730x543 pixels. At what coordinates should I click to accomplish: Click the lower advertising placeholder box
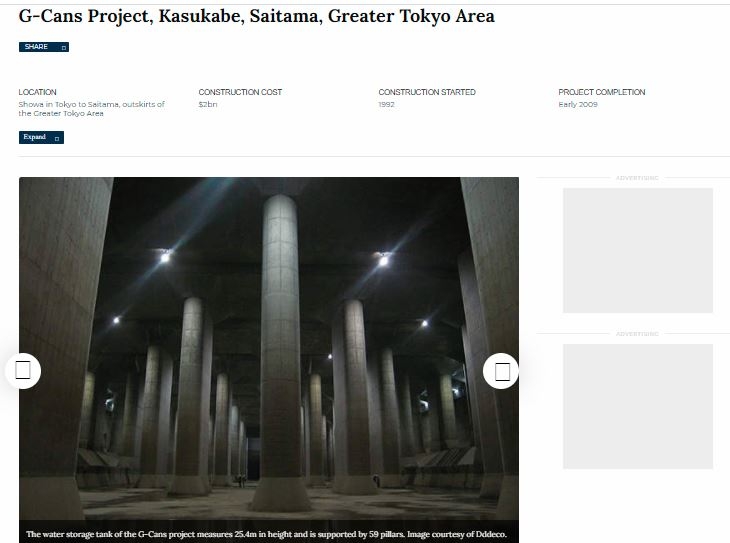click(x=638, y=407)
